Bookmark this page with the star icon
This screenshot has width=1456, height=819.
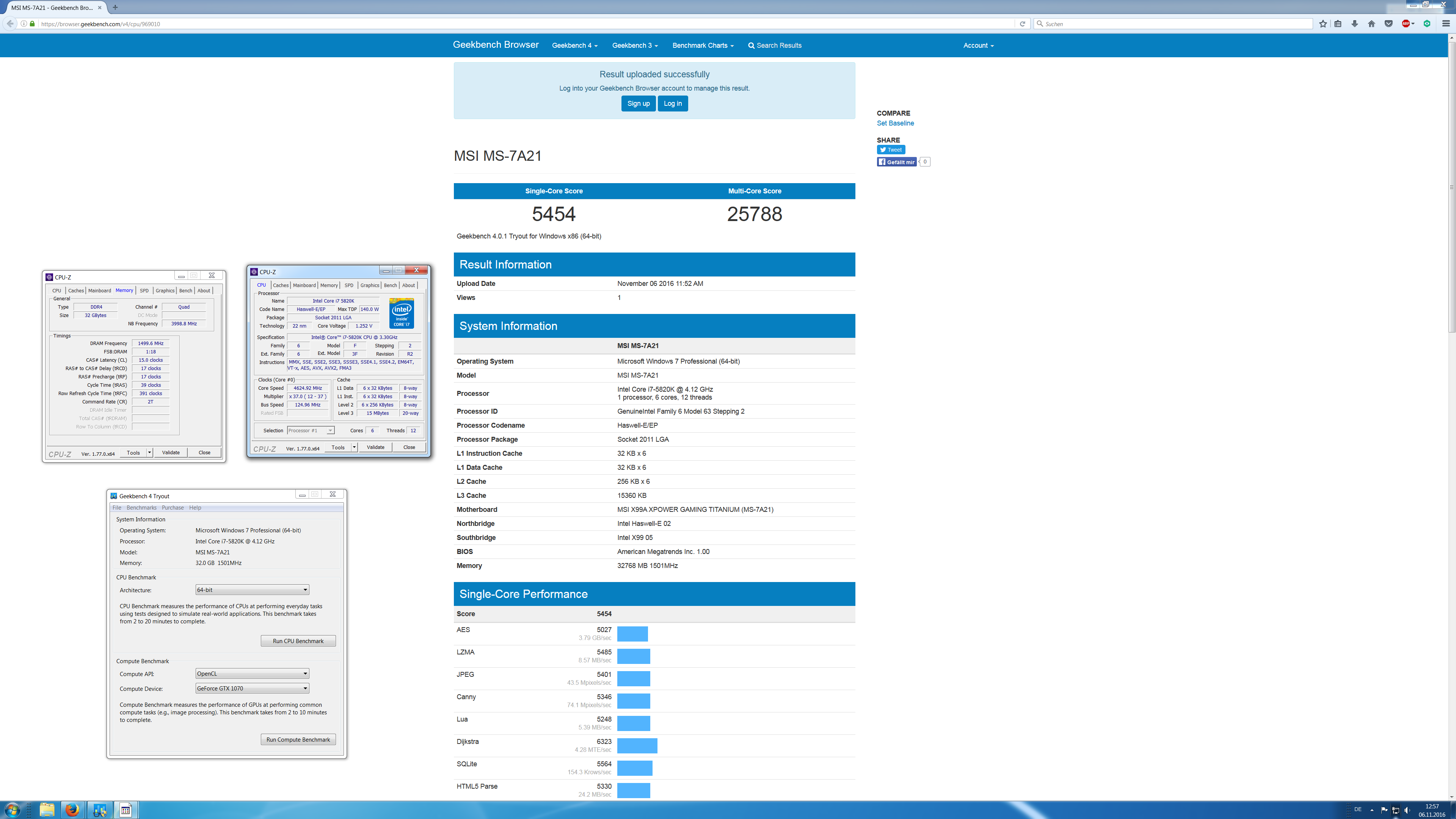click(x=1323, y=24)
